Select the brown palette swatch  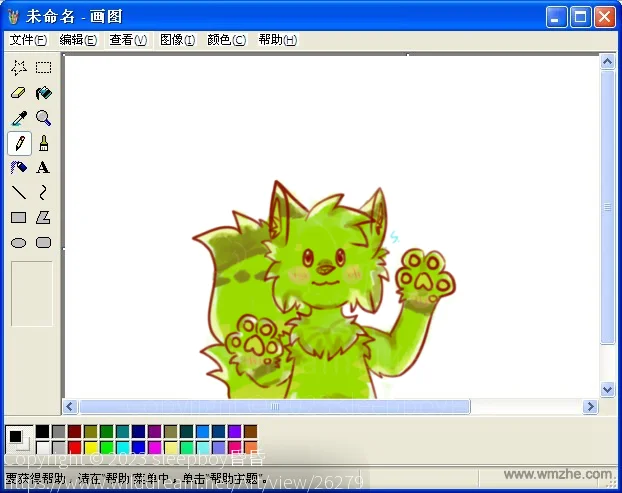tap(251, 432)
